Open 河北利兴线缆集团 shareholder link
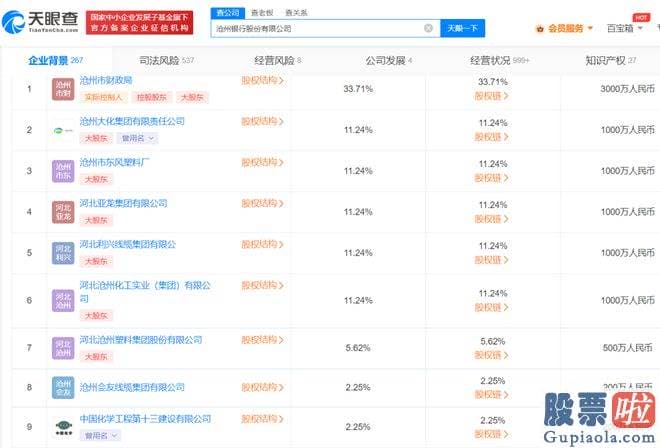 tap(128, 244)
